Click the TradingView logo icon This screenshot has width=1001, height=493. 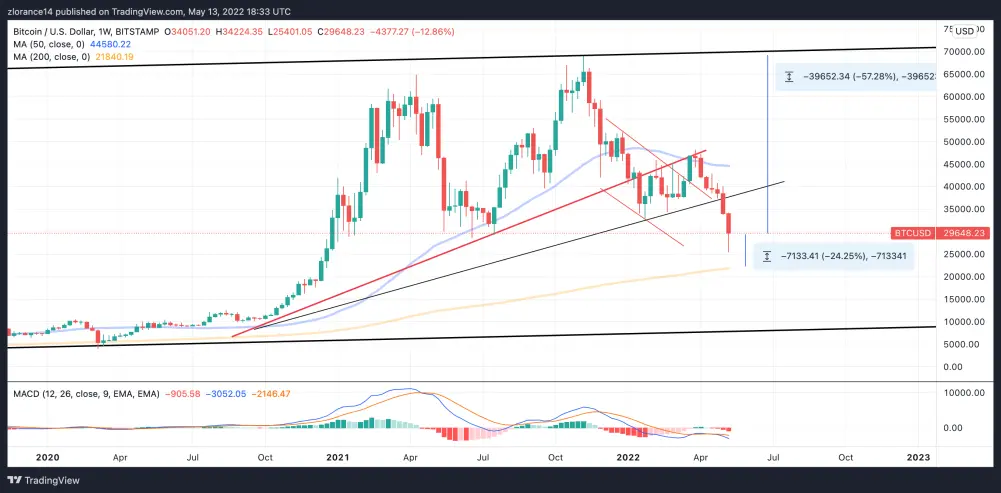tap(15, 480)
